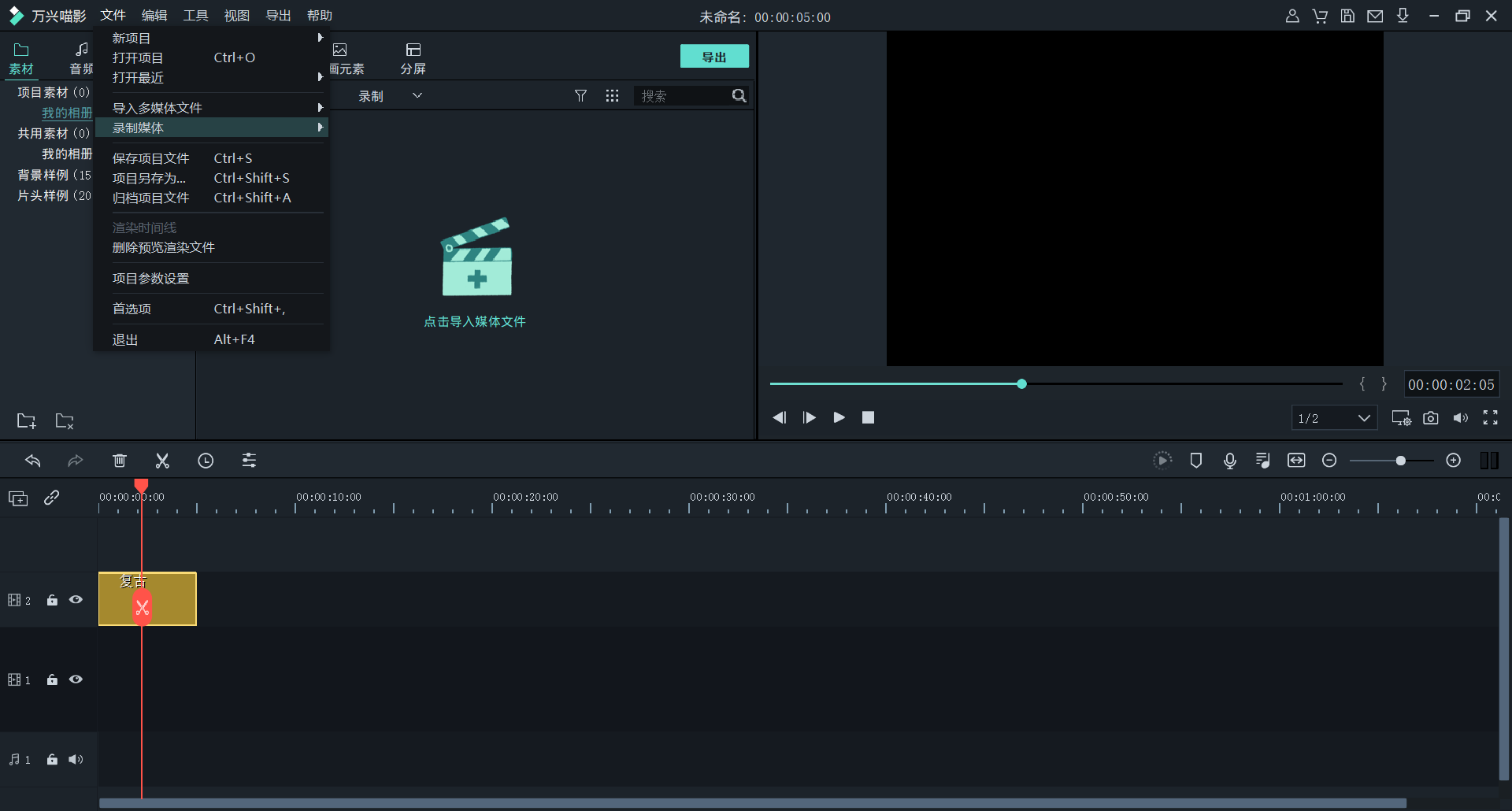Open the 1/2 preview quality dropdown
Viewport: 1512px width, 811px height.
click(x=1334, y=418)
